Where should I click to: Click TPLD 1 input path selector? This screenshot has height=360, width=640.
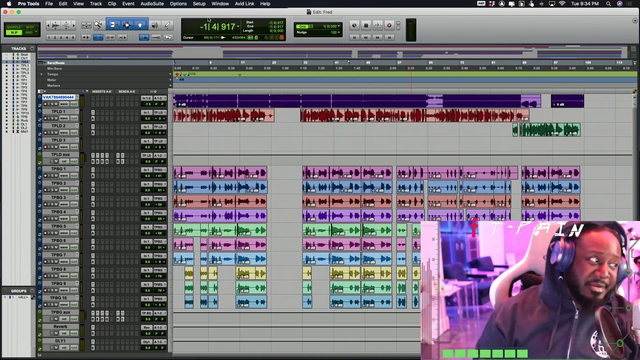(147, 112)
